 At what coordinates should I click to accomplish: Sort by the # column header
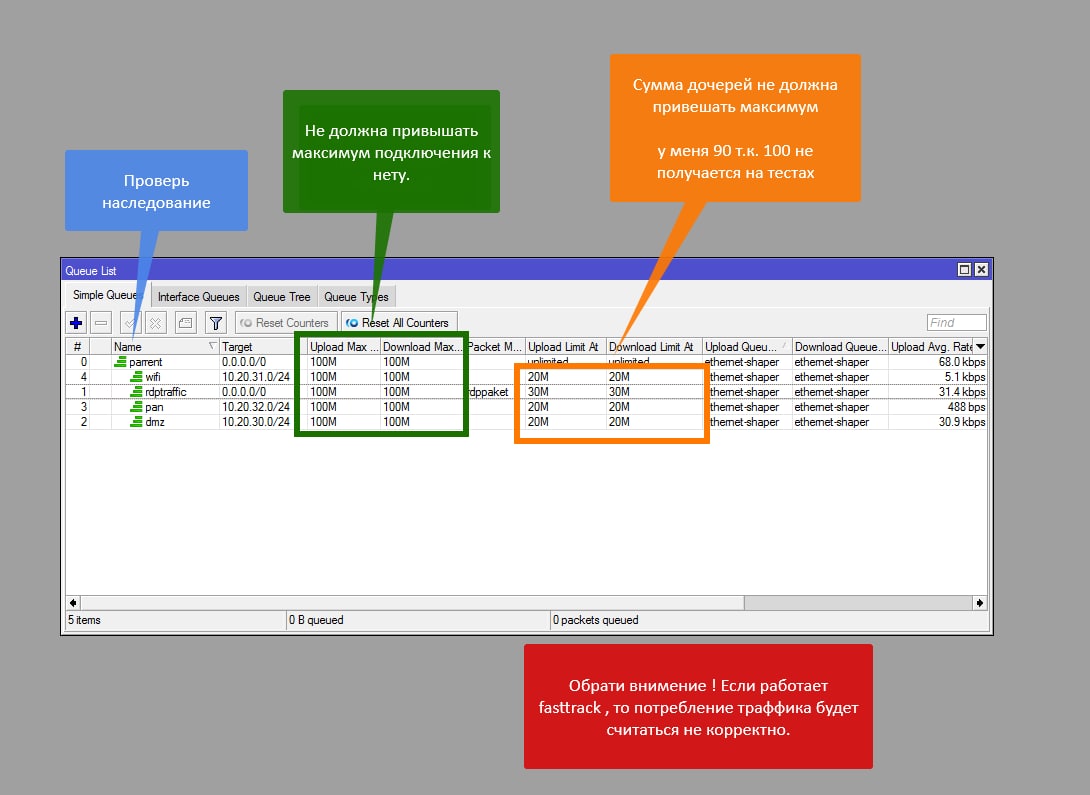click(x=78, y=346)
